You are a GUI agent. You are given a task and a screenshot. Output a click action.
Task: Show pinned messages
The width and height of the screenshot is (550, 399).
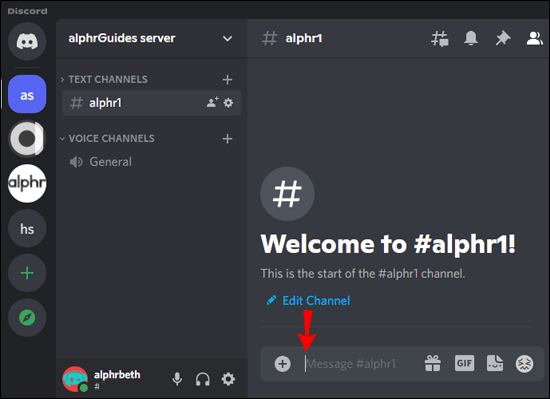tap(503, 38)
